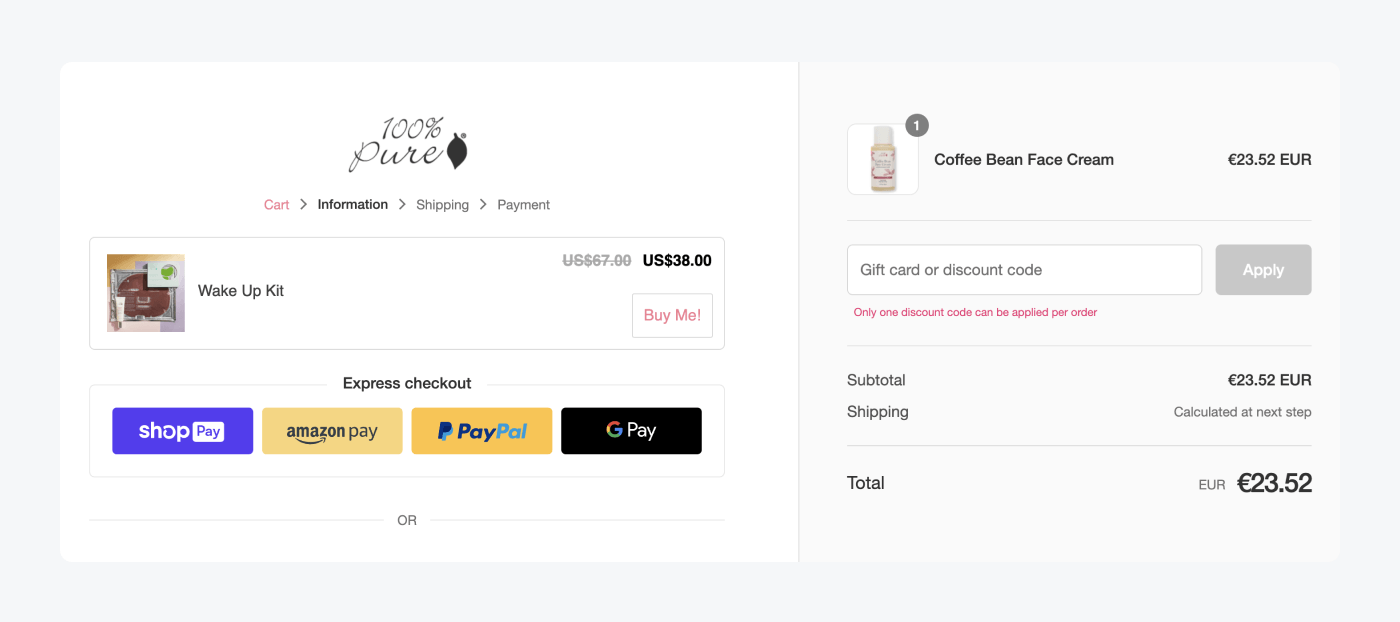
Task: Pay with PayPal
Action: click(481, 430)
